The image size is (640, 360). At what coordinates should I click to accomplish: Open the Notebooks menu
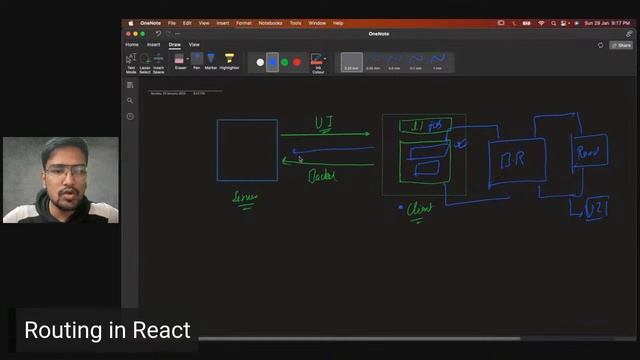click(x=270, y=23)
